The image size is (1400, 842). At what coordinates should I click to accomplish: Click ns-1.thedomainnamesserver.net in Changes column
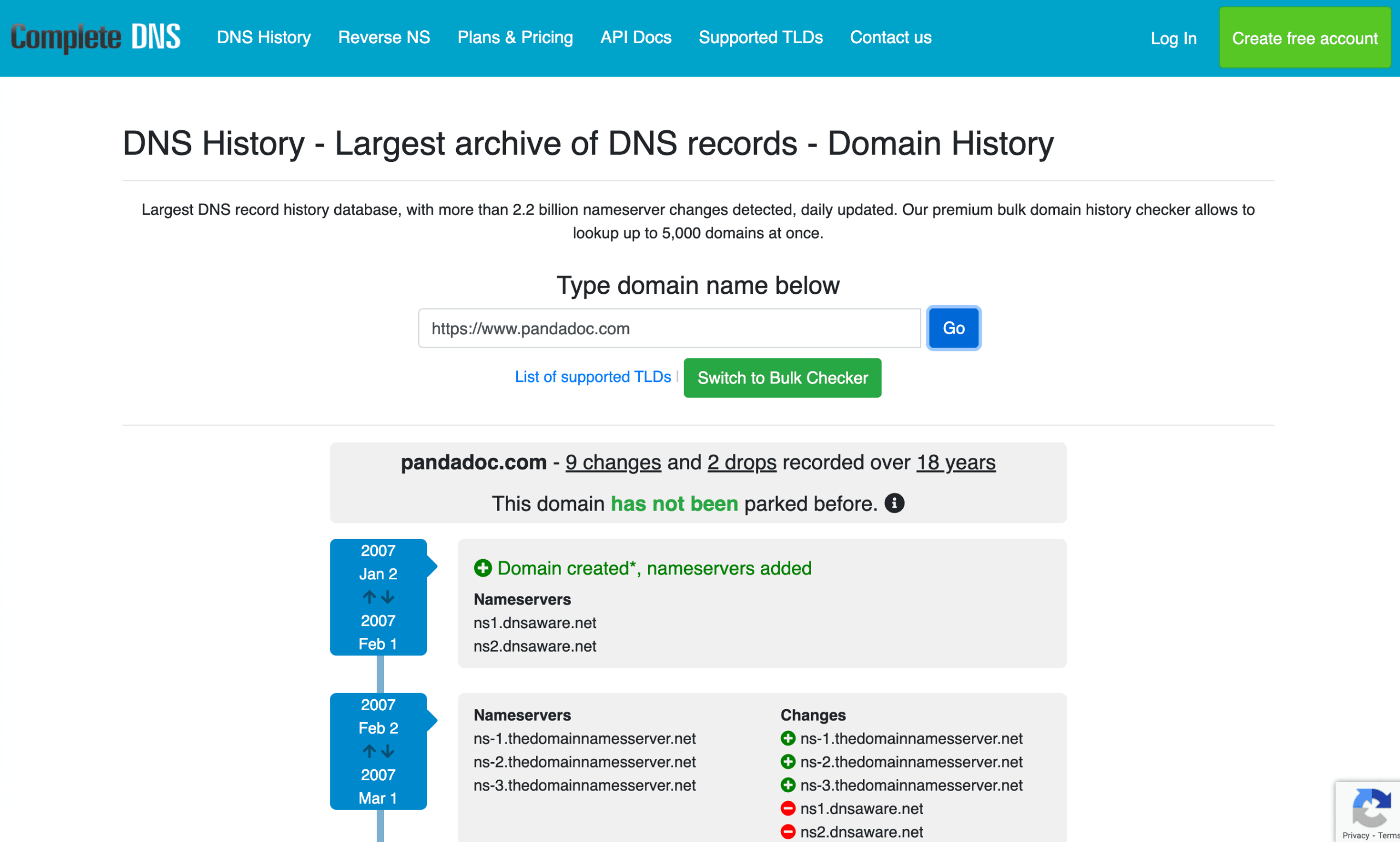[x=911, y=739]
